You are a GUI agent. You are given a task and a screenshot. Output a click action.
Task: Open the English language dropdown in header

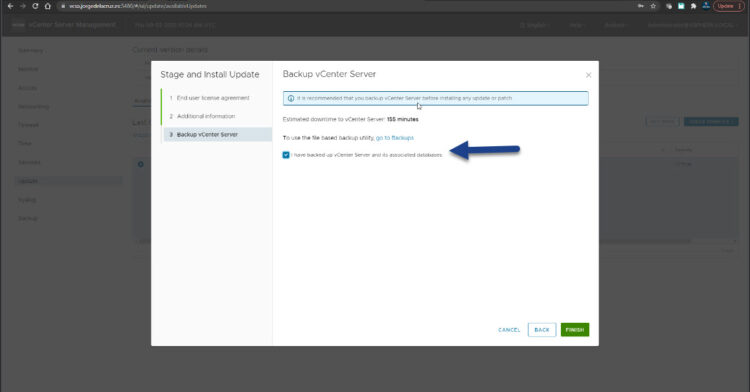point(534,25)
